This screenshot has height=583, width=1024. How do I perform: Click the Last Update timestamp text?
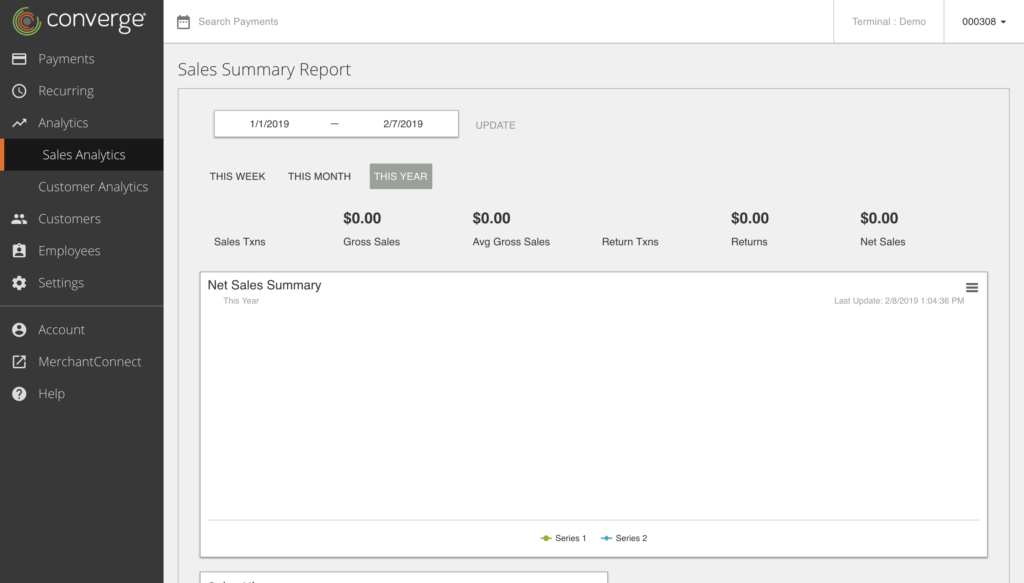899,301
